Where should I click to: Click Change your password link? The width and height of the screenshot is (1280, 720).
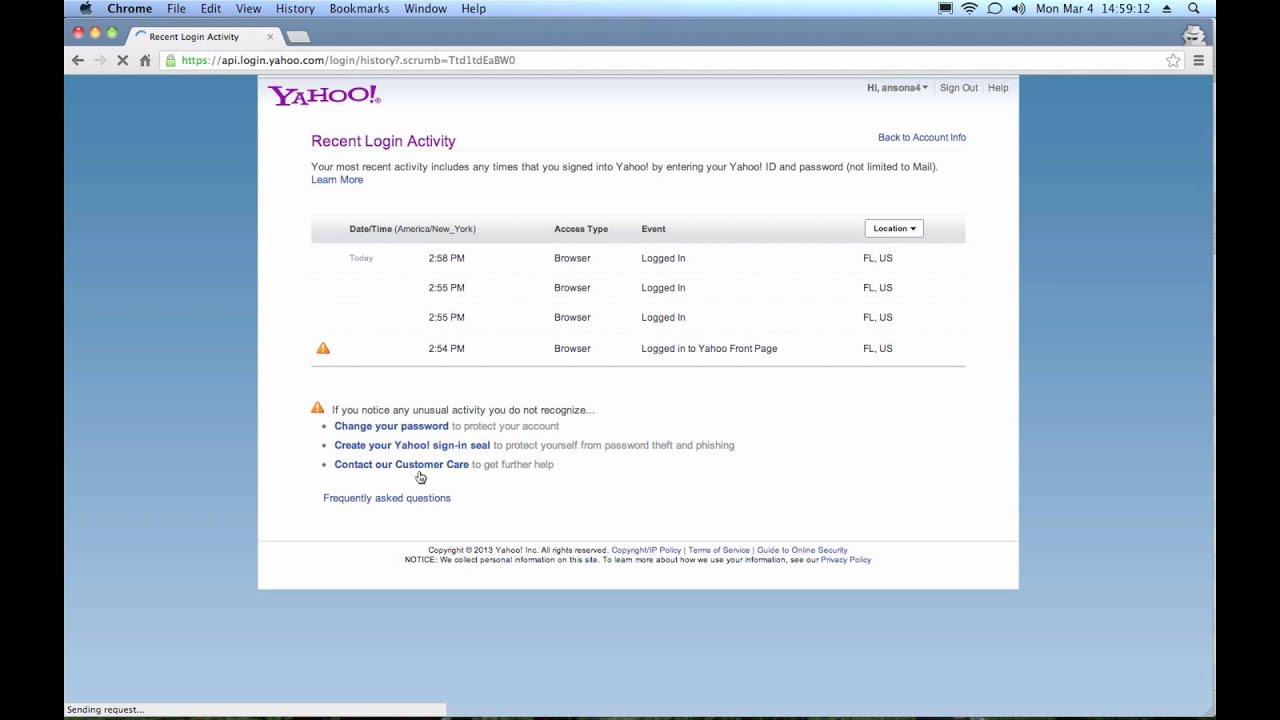tap(391, 426)
